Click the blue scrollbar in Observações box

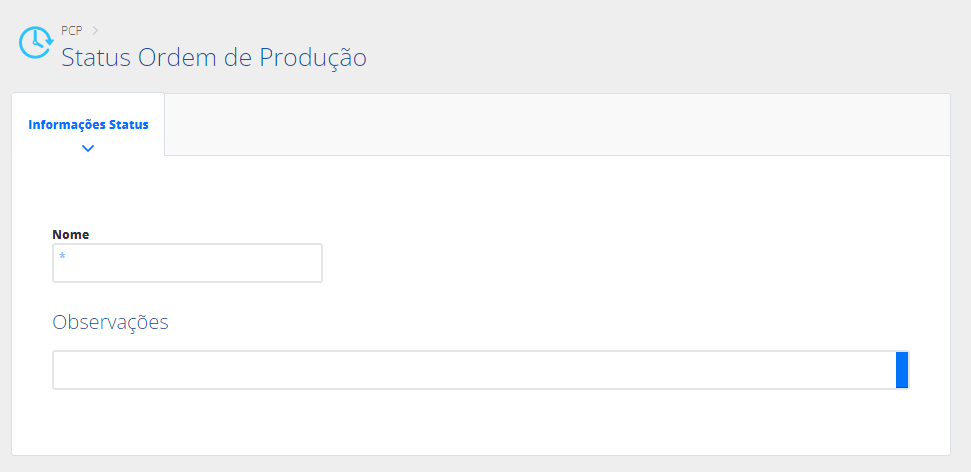[902, 370]
